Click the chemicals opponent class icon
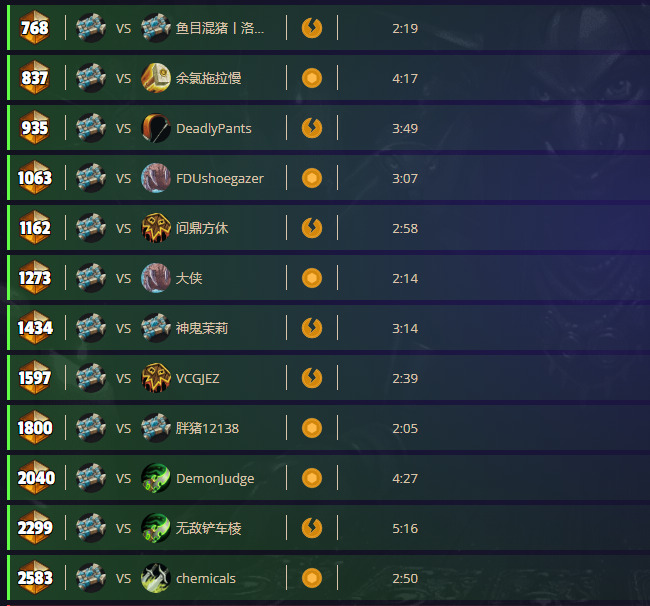650x606 pixels. pyautogui.click(x=156, y=578)
